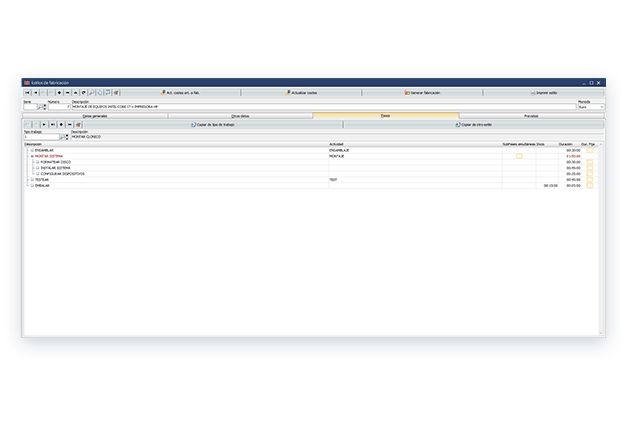The width and height of the screenshot is (640, 425).
Task: Toggle Dur. Fija checkbox for ENSAMBLAR row
Action: [x=590, y=150]
